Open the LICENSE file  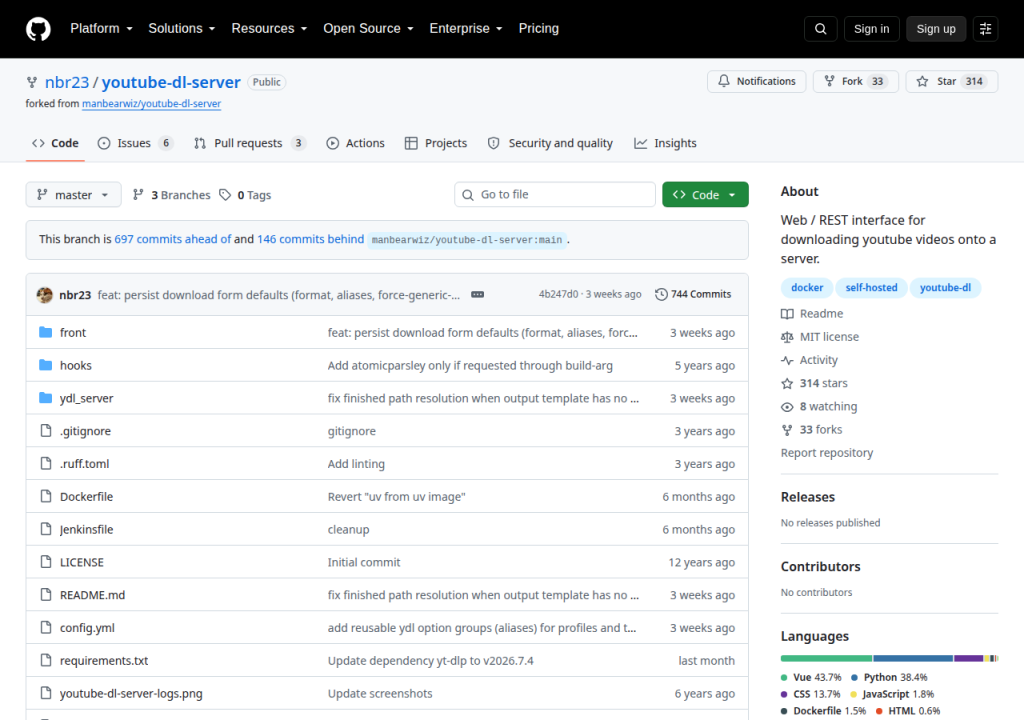(82, 562)
